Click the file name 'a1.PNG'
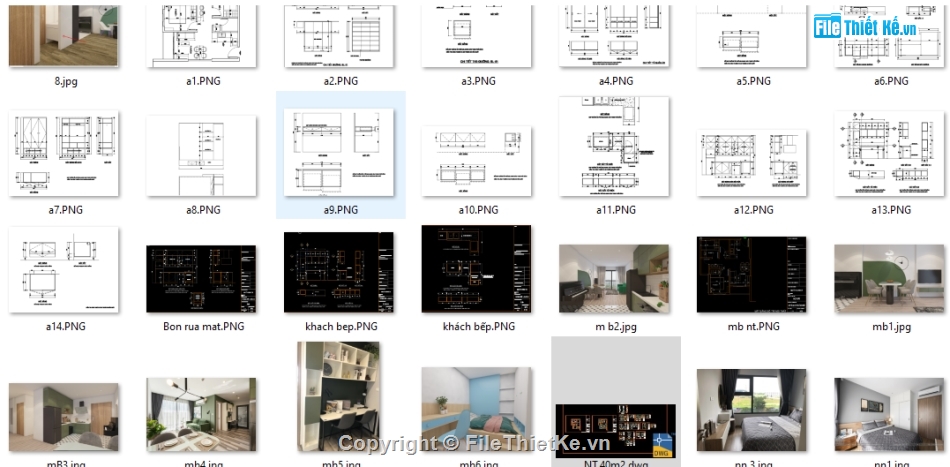This screenshot has width=950, height=467. click(x=203, y=81)
